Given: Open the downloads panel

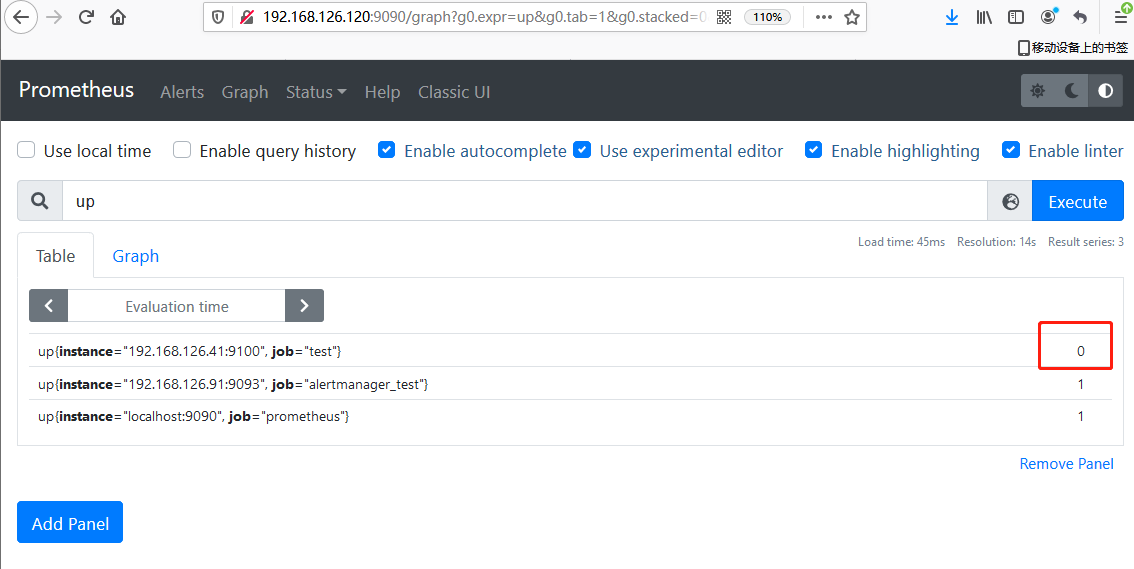Looking at the screenshot, I should coord(952,17).
